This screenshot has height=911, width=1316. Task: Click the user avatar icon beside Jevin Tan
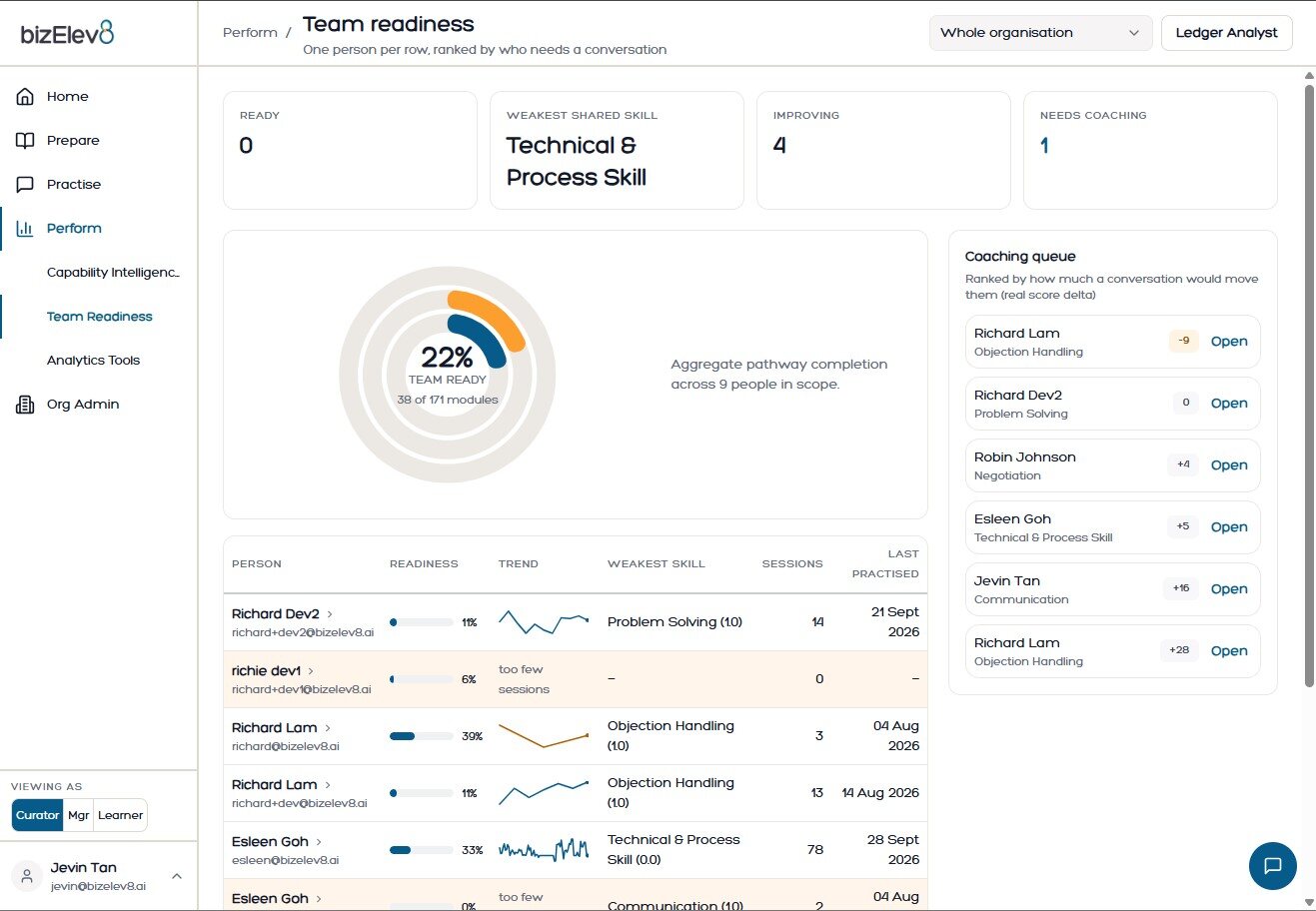pyautogui.click(x=27, y=876)
